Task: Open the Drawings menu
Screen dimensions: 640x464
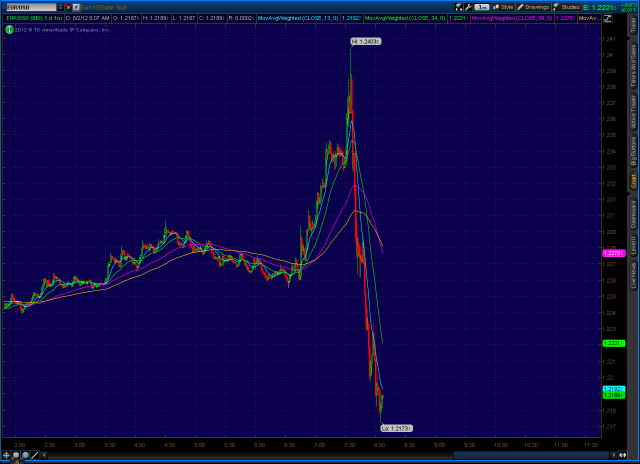Action: click(533, 7)
